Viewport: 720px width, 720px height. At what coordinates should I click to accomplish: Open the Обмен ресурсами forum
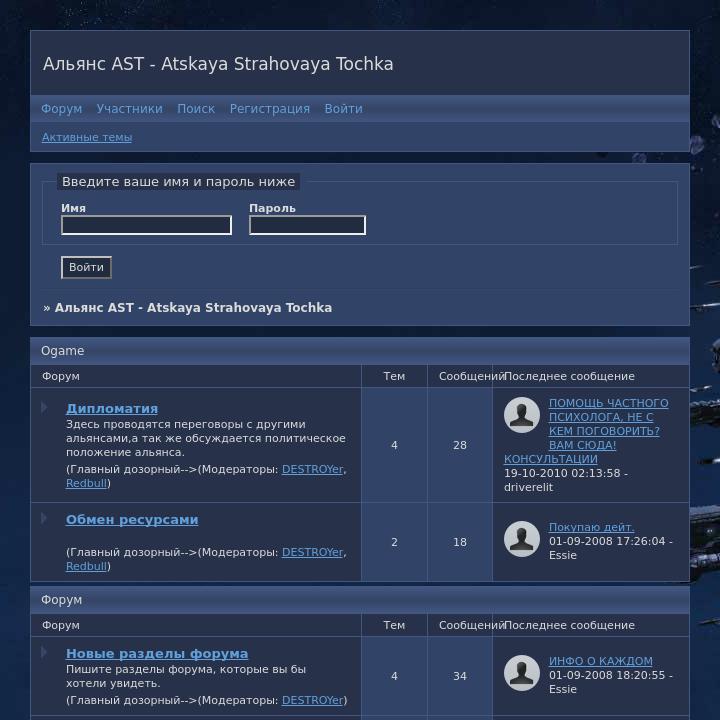point(132,519)
